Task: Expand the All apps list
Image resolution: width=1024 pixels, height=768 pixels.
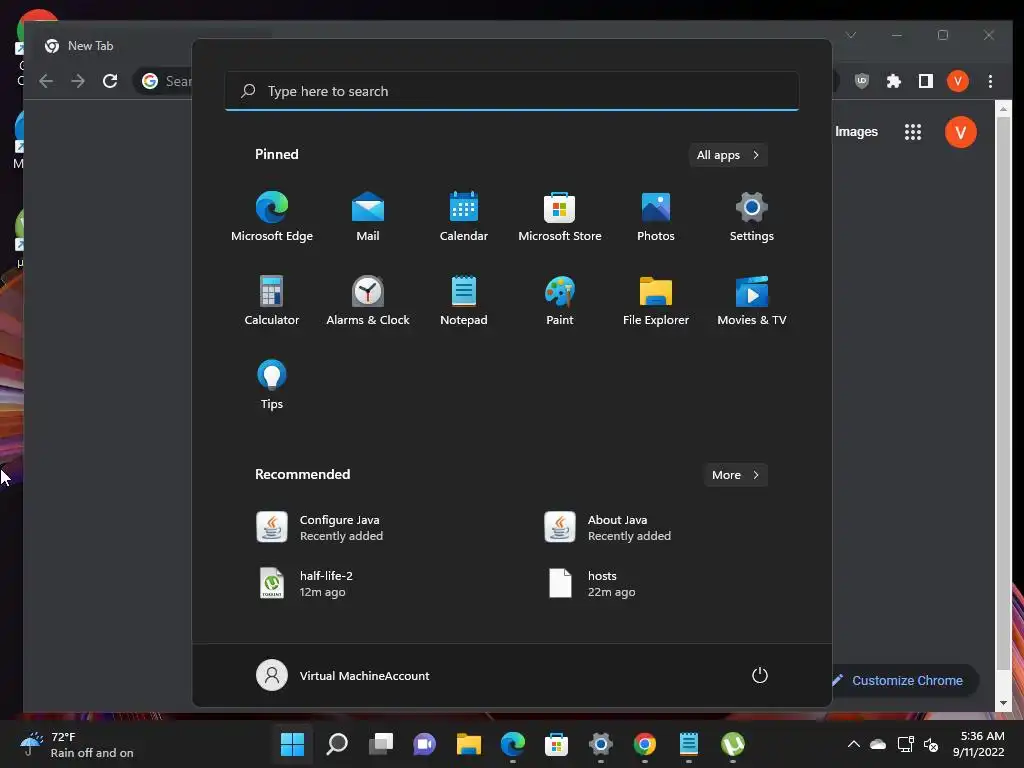Action: [x=728, y=155]
